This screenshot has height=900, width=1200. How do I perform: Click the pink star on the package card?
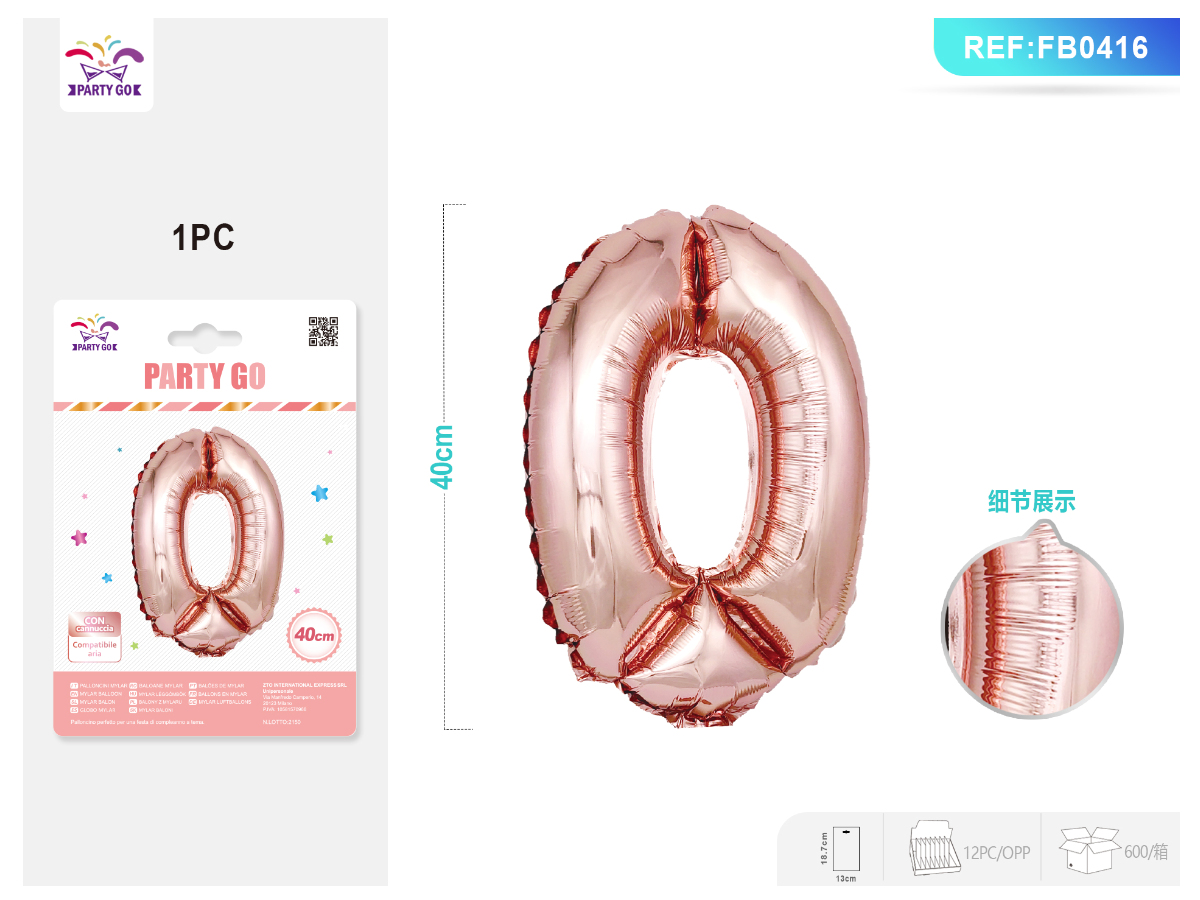80,537
